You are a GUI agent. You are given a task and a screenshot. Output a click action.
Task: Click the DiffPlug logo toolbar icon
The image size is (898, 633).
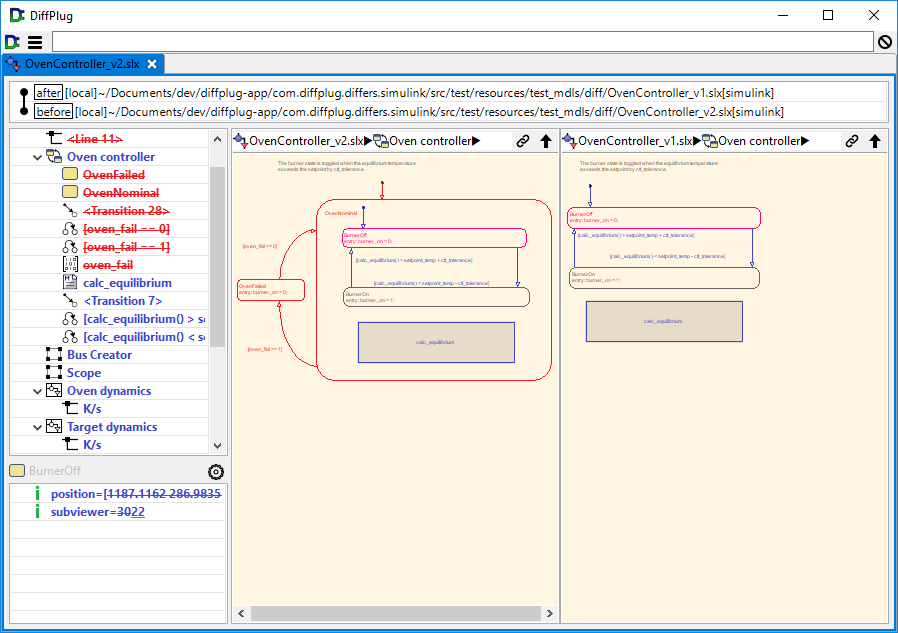[12, 42]
